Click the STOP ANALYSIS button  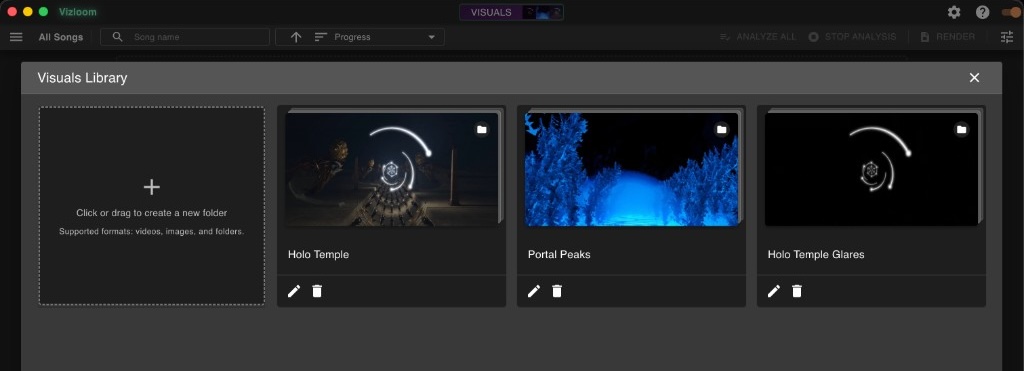coord(852,37)
